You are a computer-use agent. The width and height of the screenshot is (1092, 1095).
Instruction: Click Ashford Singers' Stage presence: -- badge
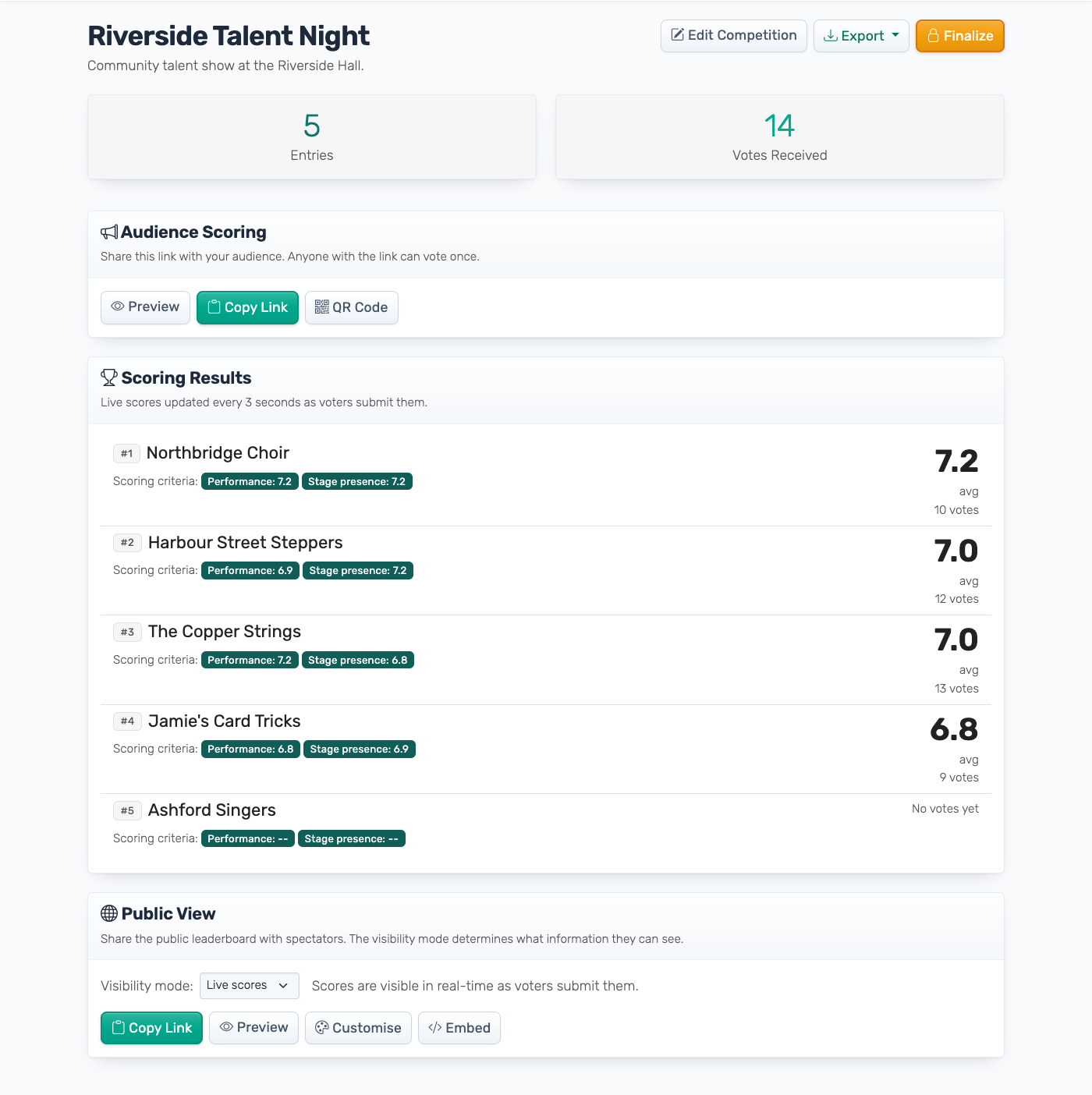[352, 839]
